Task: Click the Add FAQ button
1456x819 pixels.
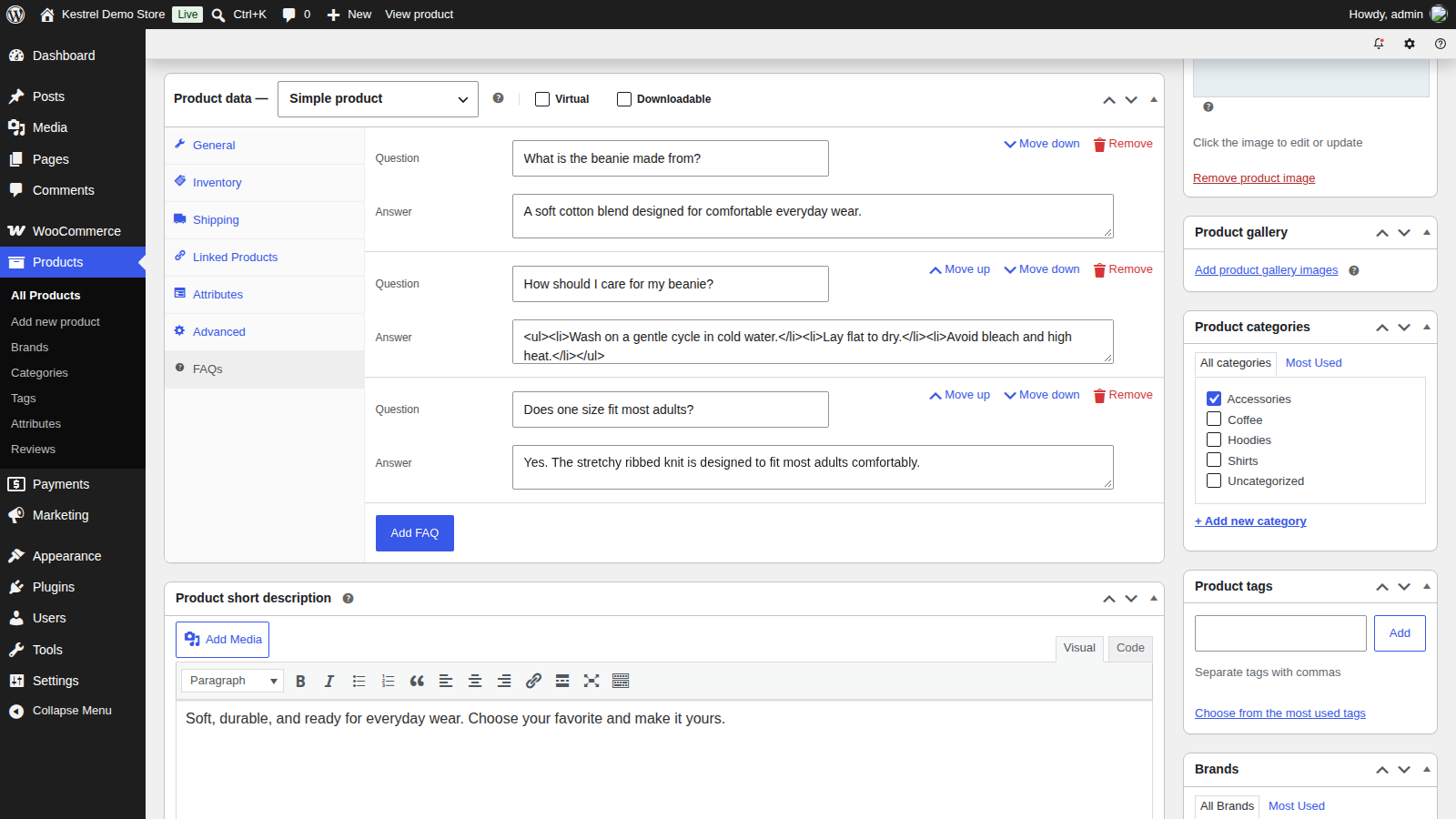Action: coord(415,533)
